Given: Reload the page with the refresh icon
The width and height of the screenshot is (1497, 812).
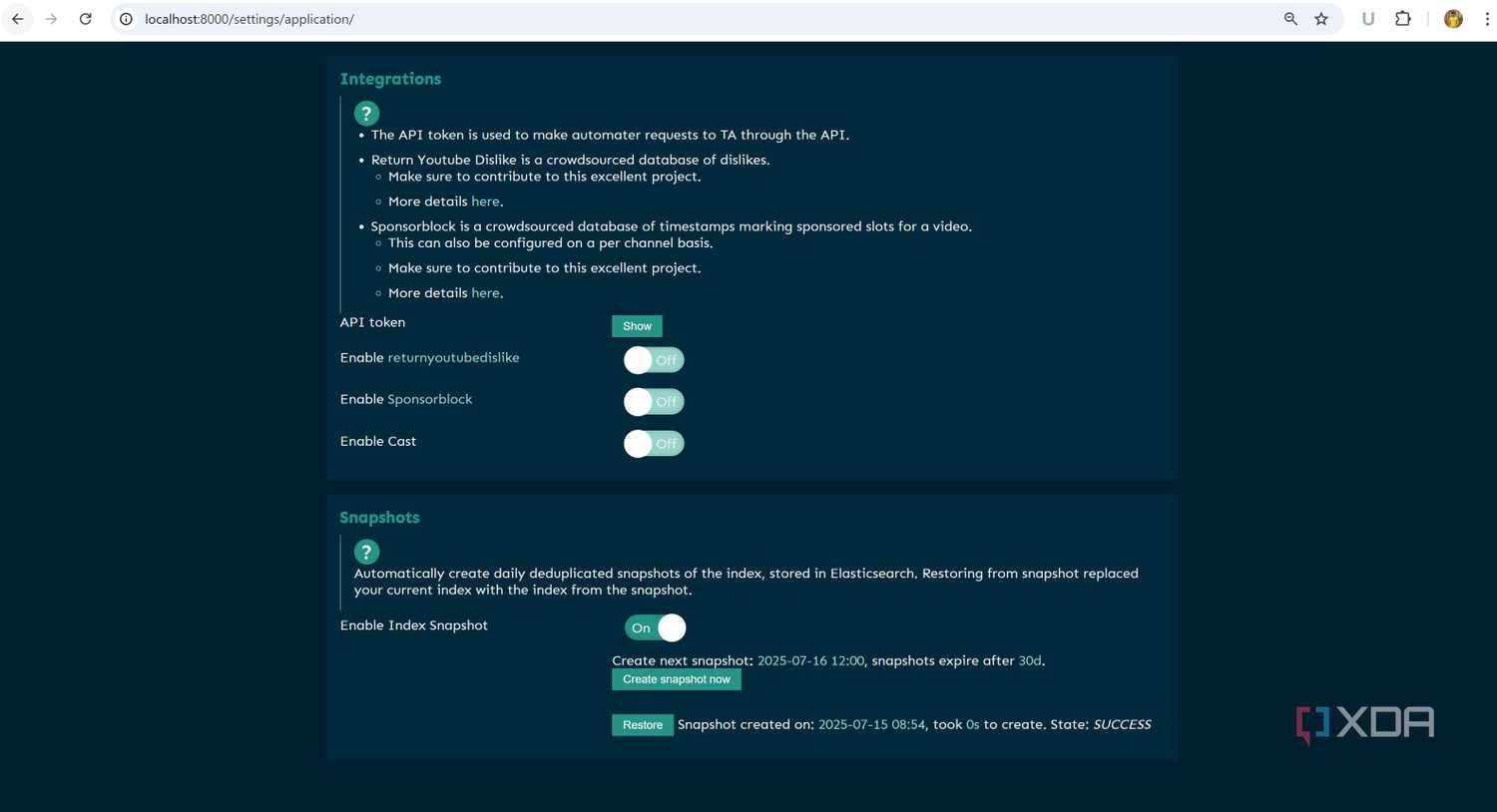Looking at the screenshot, I should [x=86, y=19].
